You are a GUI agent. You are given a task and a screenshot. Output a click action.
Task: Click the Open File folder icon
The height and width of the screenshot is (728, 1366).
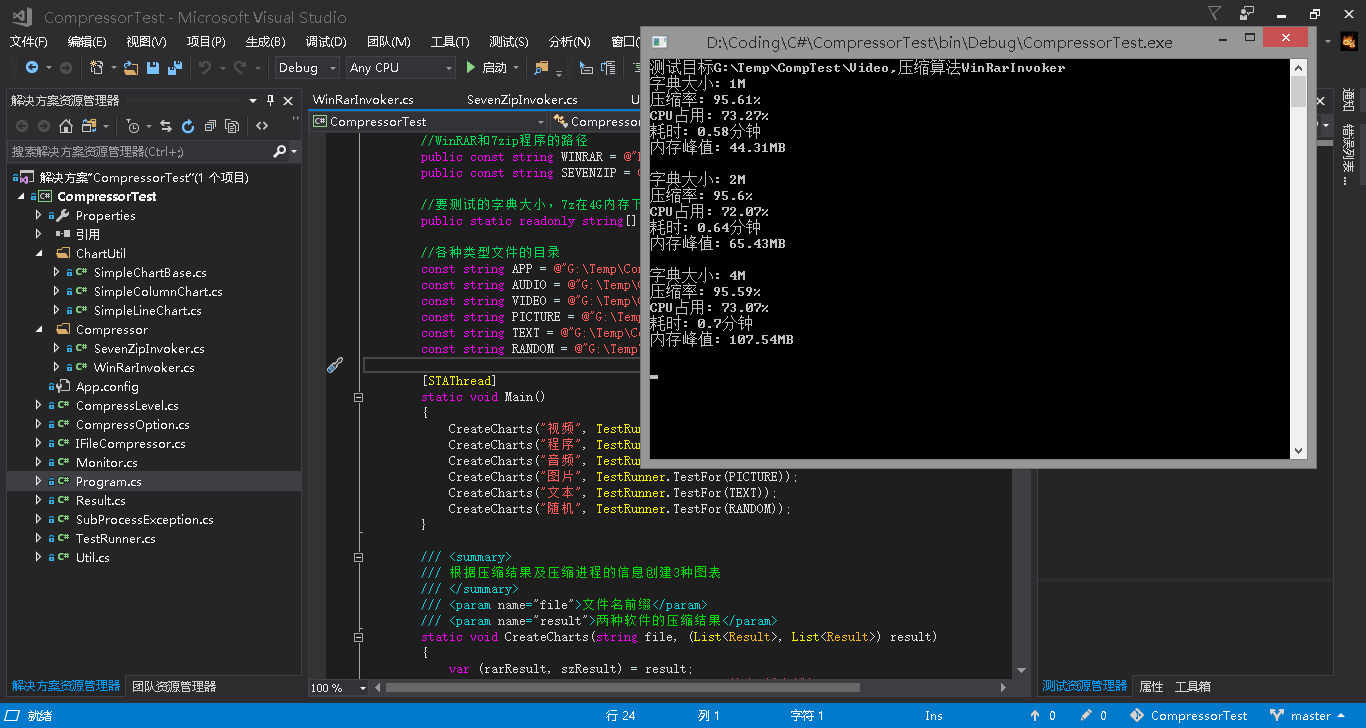(x=130, y=68)
